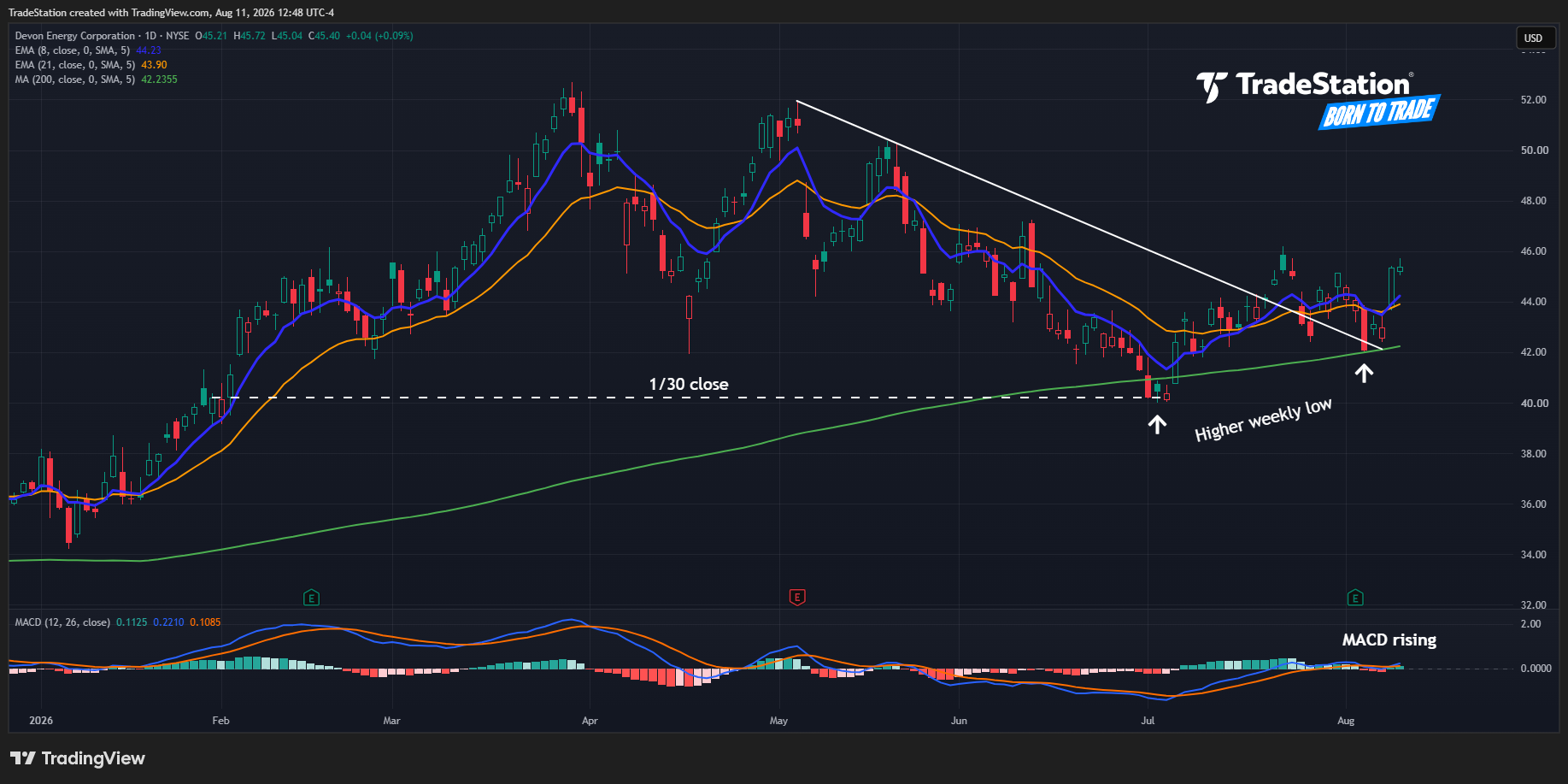Screen dimensions: 1568x784
Task: Click the 40.00 price axis label
Action: pyautogui.click(x=1534, y=404)
